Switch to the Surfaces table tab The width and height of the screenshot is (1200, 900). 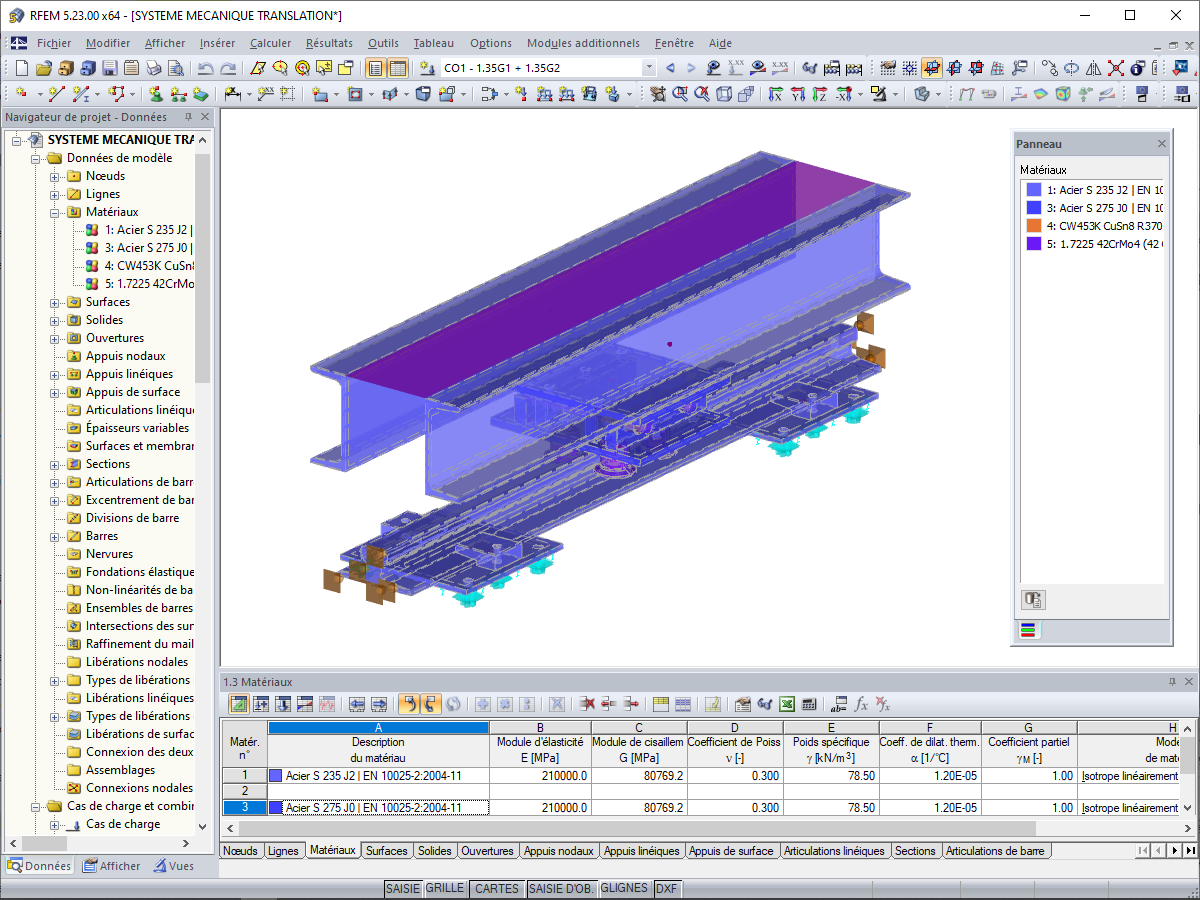(x=387, y=851)
